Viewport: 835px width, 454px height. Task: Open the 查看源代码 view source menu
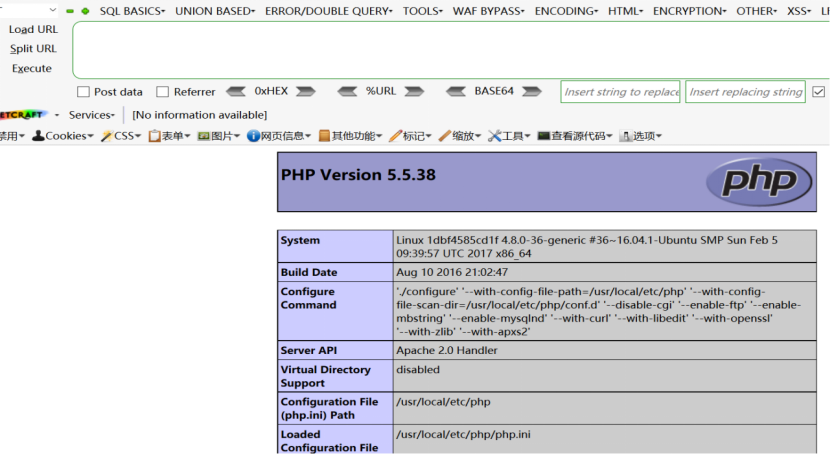[575, 136]
